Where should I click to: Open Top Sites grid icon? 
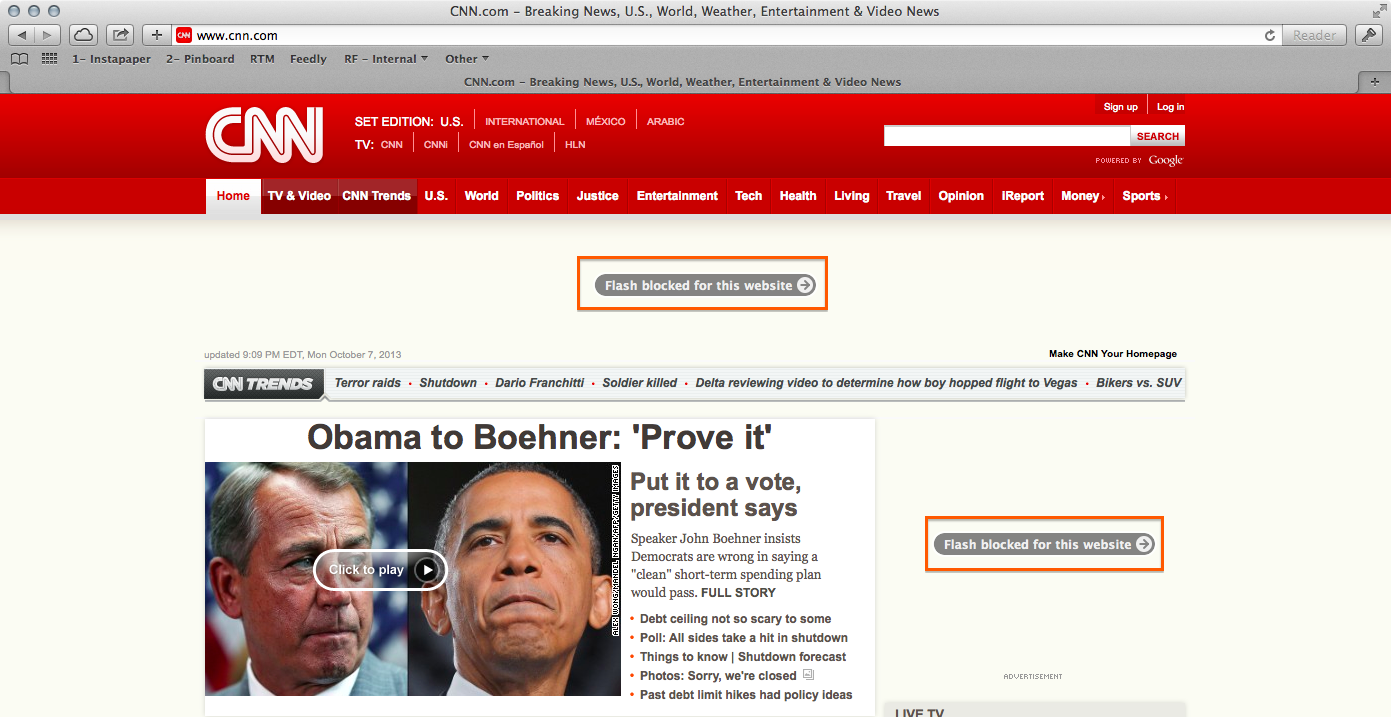pyautogui.click(x=49, y=59)
